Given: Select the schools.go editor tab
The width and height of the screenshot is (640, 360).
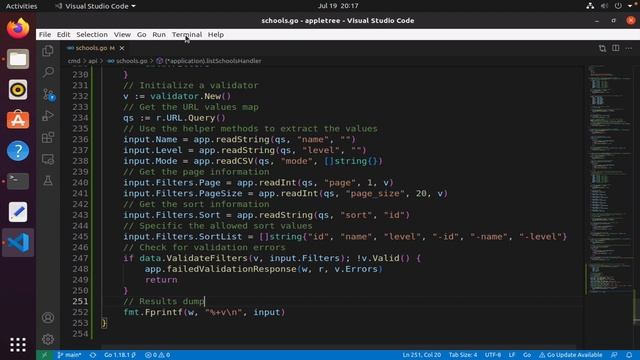Looking at the screenshot, I should [95, 48].
